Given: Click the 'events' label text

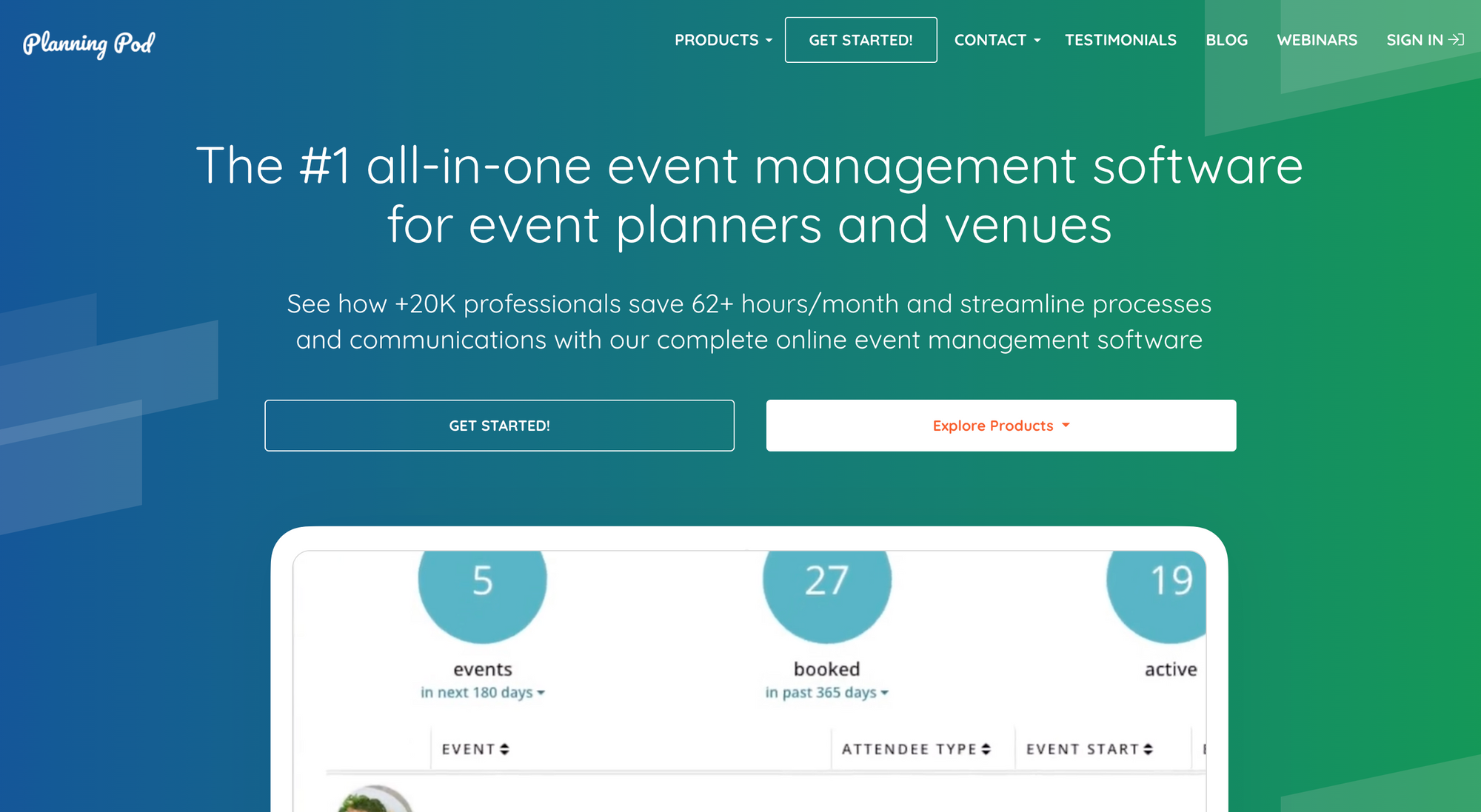Looking at the screenshot, I should [483, 669].
